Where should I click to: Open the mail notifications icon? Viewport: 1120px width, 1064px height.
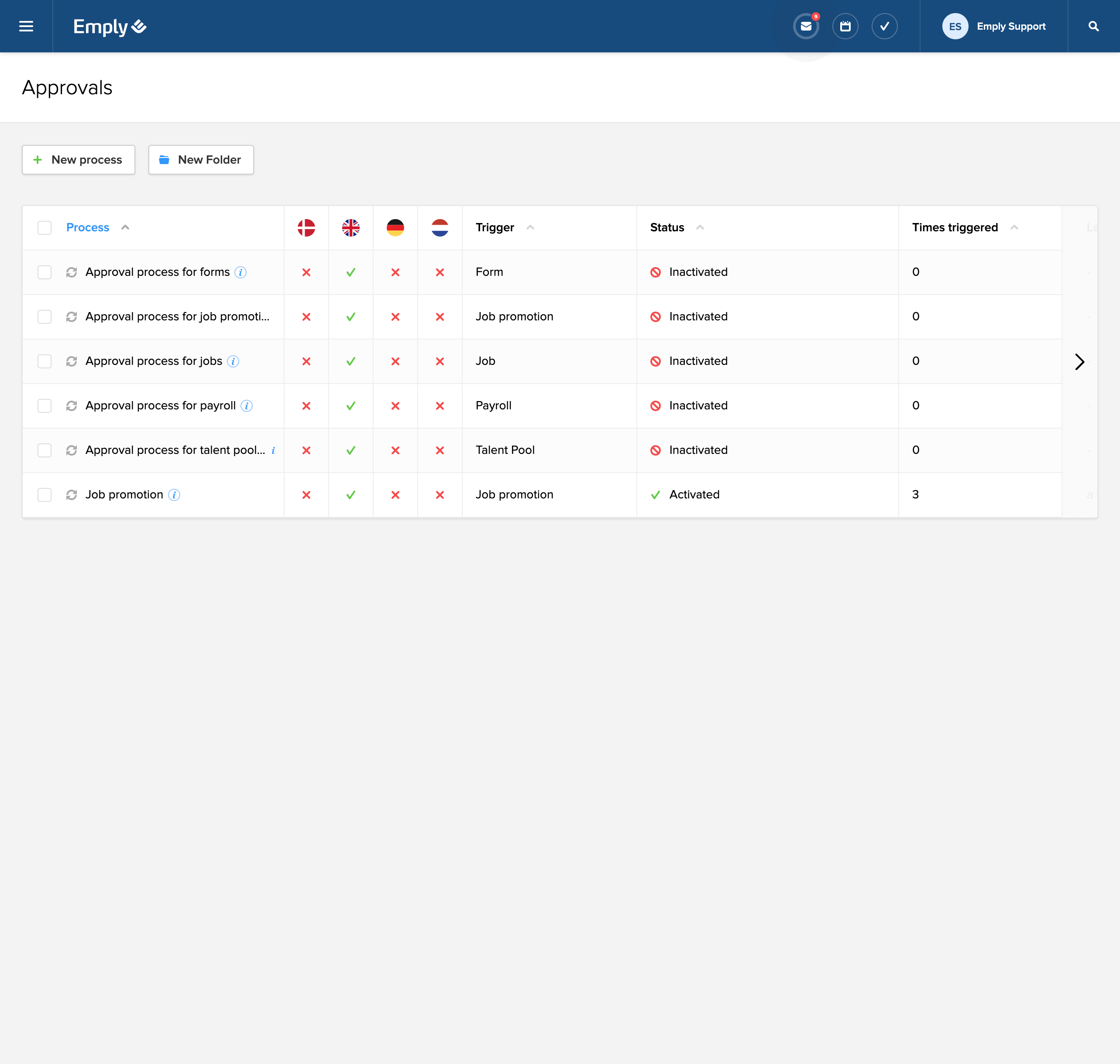point(806,26)
